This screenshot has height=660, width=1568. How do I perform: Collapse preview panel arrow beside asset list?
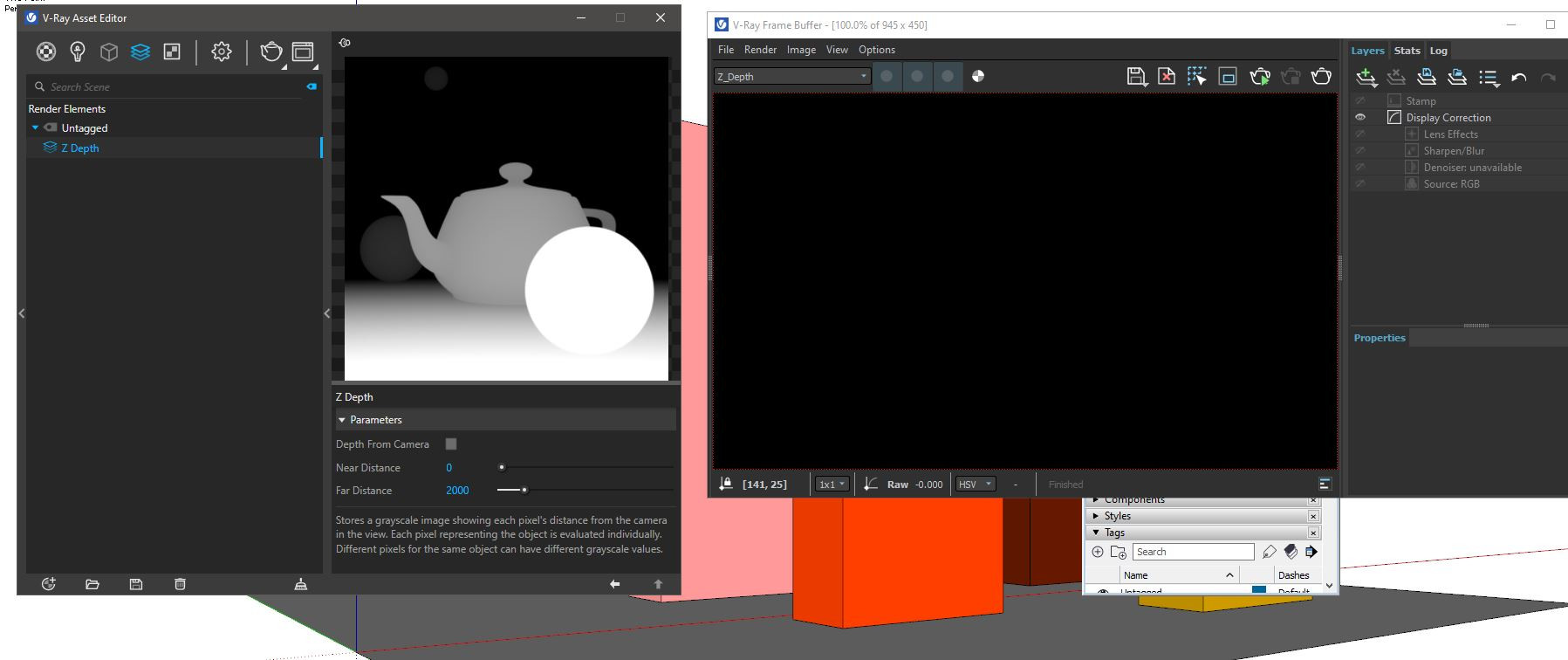[x=327, y=313]
